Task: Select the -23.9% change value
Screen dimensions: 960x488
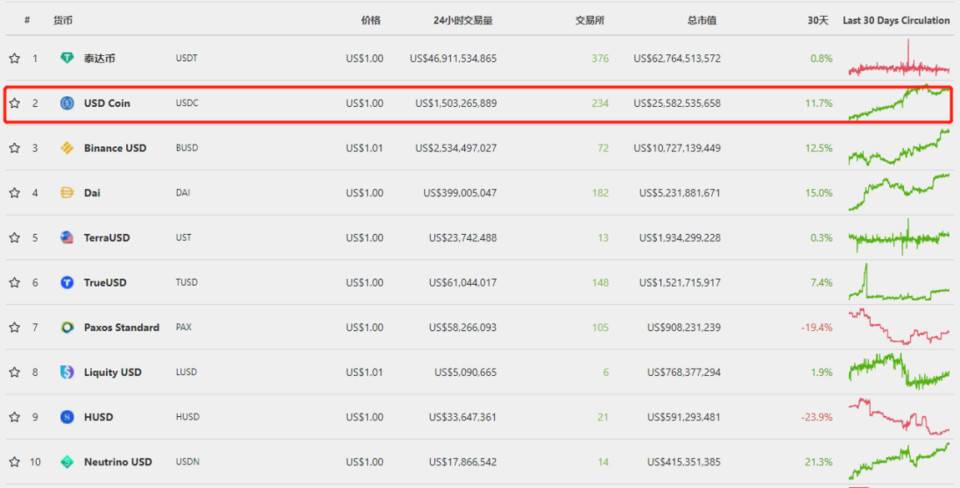Action: tap(817, 417)
